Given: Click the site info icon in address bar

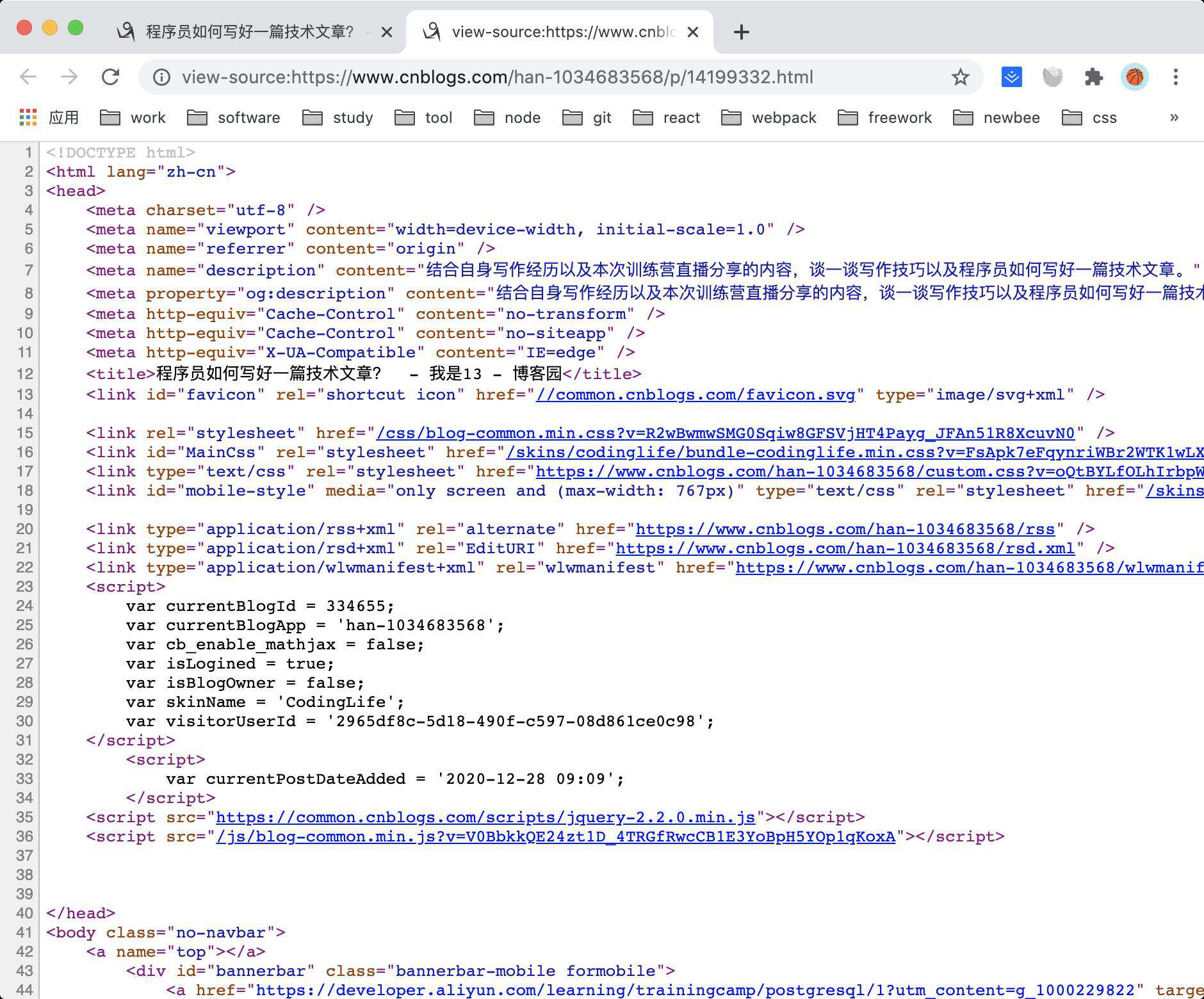Looking at the screenshot, I should [x=161, y=77].
